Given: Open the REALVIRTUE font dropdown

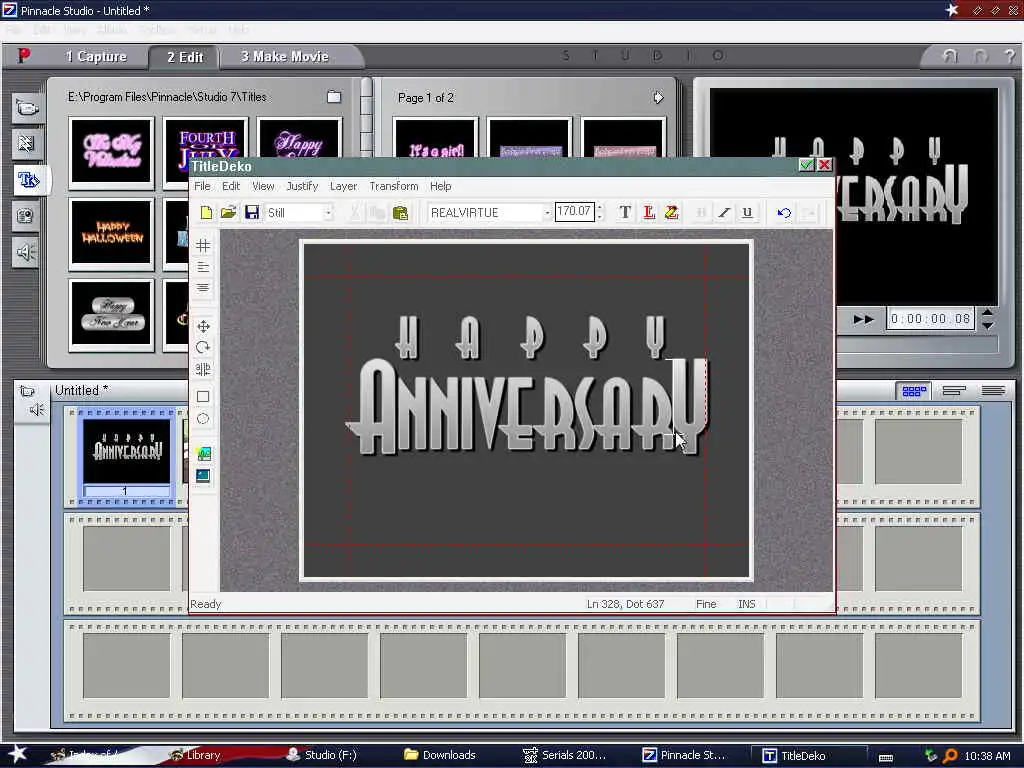Looking at the screenshot, I should pos(547,213).
